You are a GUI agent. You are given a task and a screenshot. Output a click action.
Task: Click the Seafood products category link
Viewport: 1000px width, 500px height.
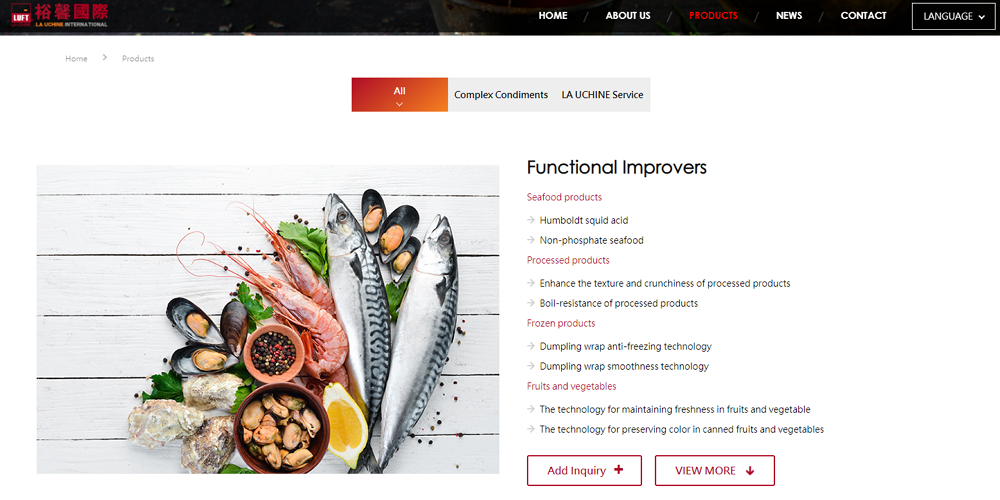pos(564,197)
